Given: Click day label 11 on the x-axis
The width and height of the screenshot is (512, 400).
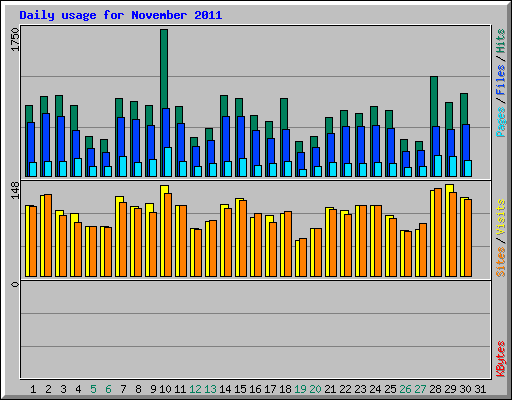Looking at the screenshot, I should [180, 389].
